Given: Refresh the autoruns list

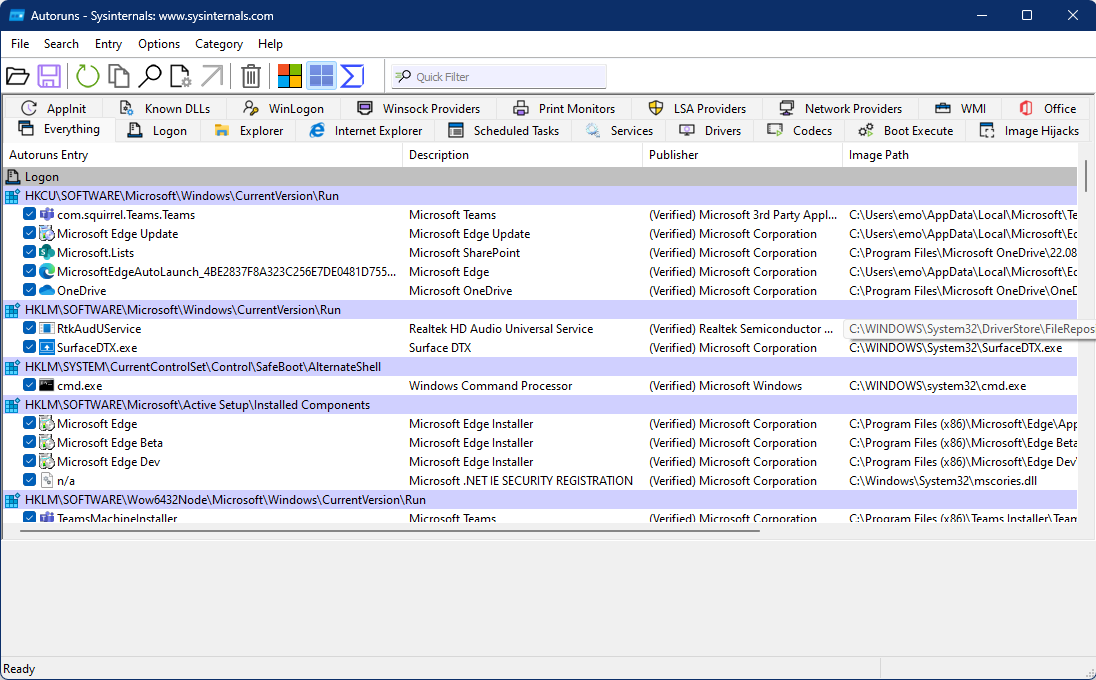Looking at the screenshot, I should 88,76.
